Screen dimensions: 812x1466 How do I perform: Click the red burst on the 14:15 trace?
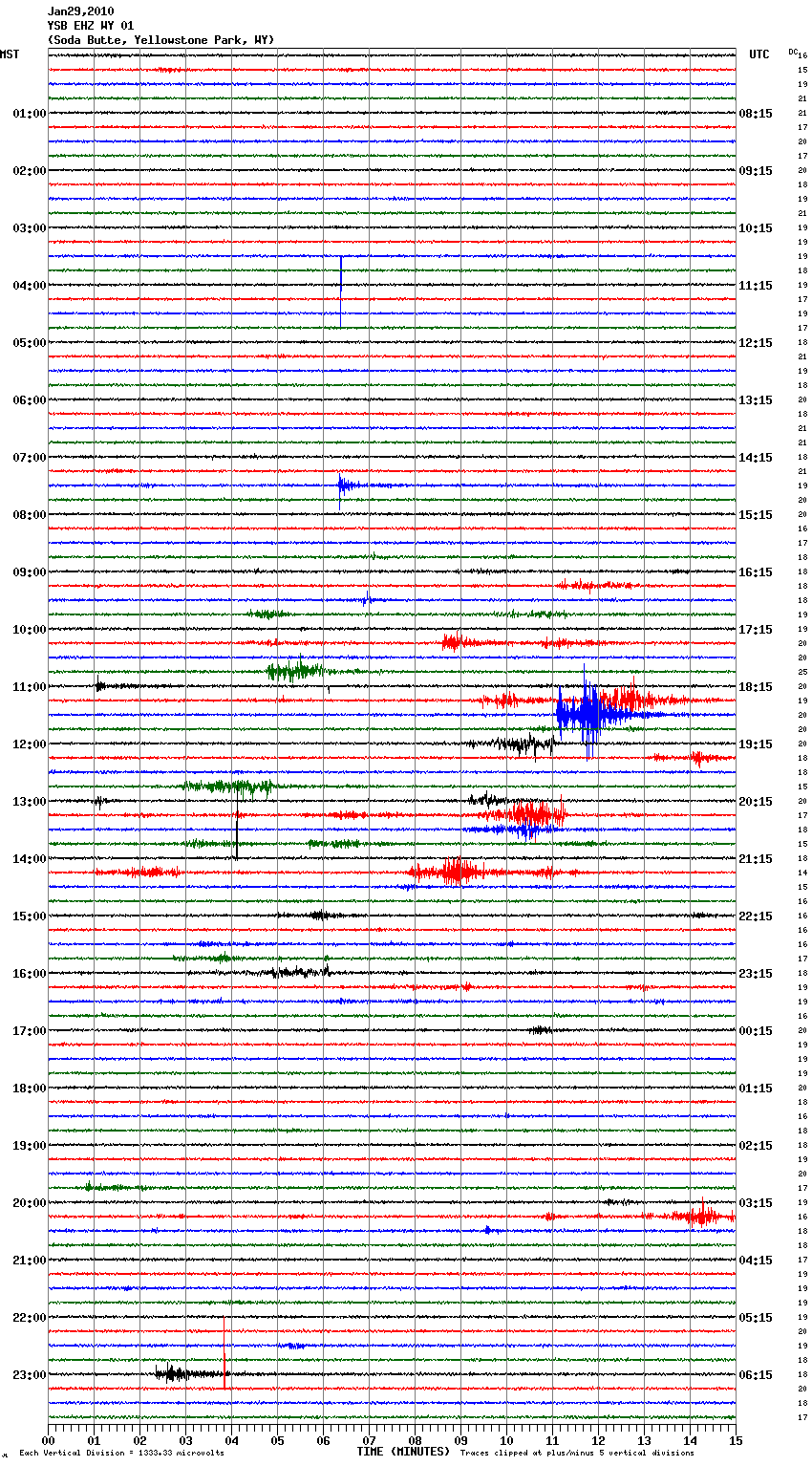click(x=457, y=872)
